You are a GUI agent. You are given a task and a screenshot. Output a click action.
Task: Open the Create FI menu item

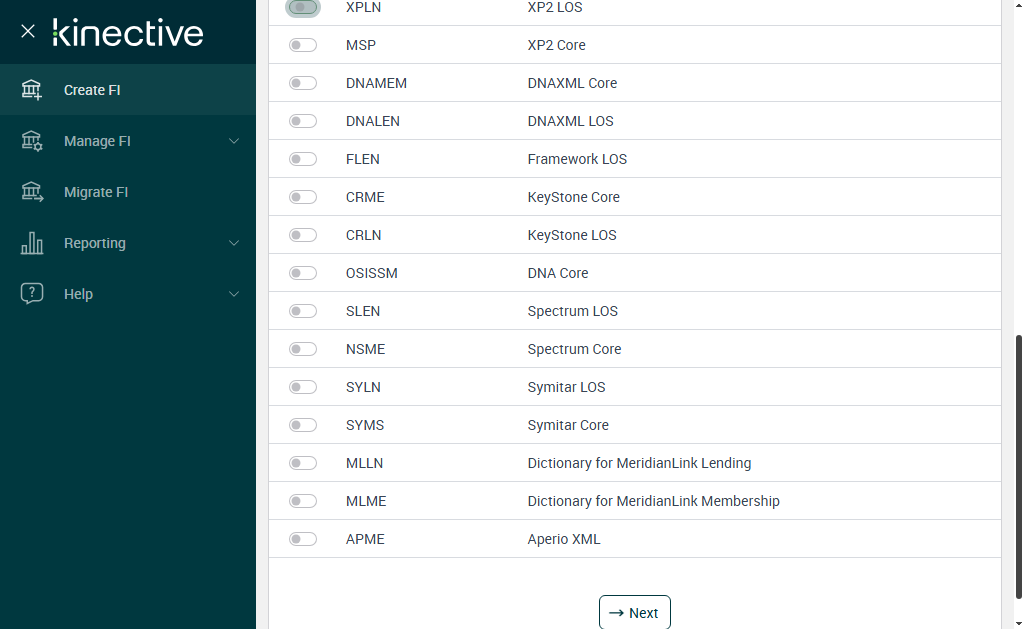[128, 89]
